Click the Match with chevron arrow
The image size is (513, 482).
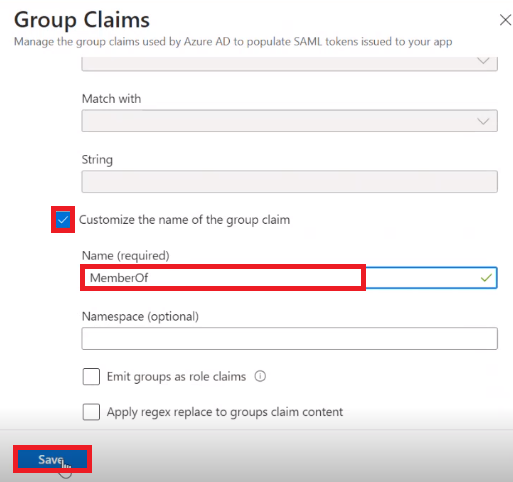tap(483, 121)
